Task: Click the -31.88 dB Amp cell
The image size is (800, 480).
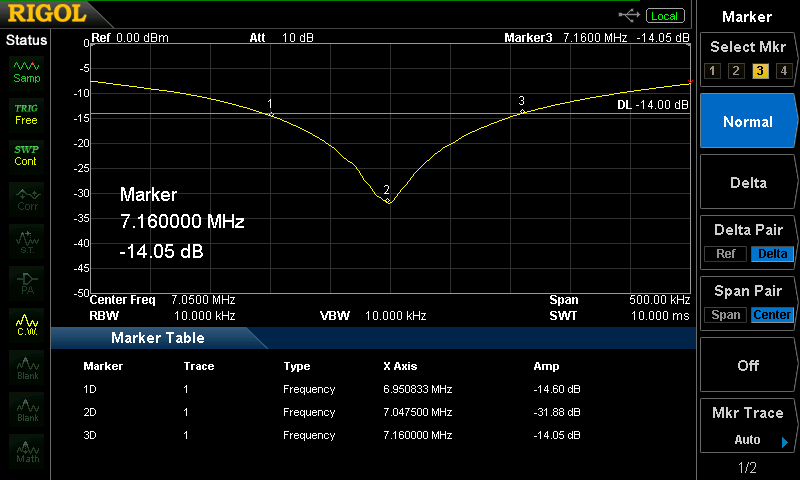Action: point(557,412)
